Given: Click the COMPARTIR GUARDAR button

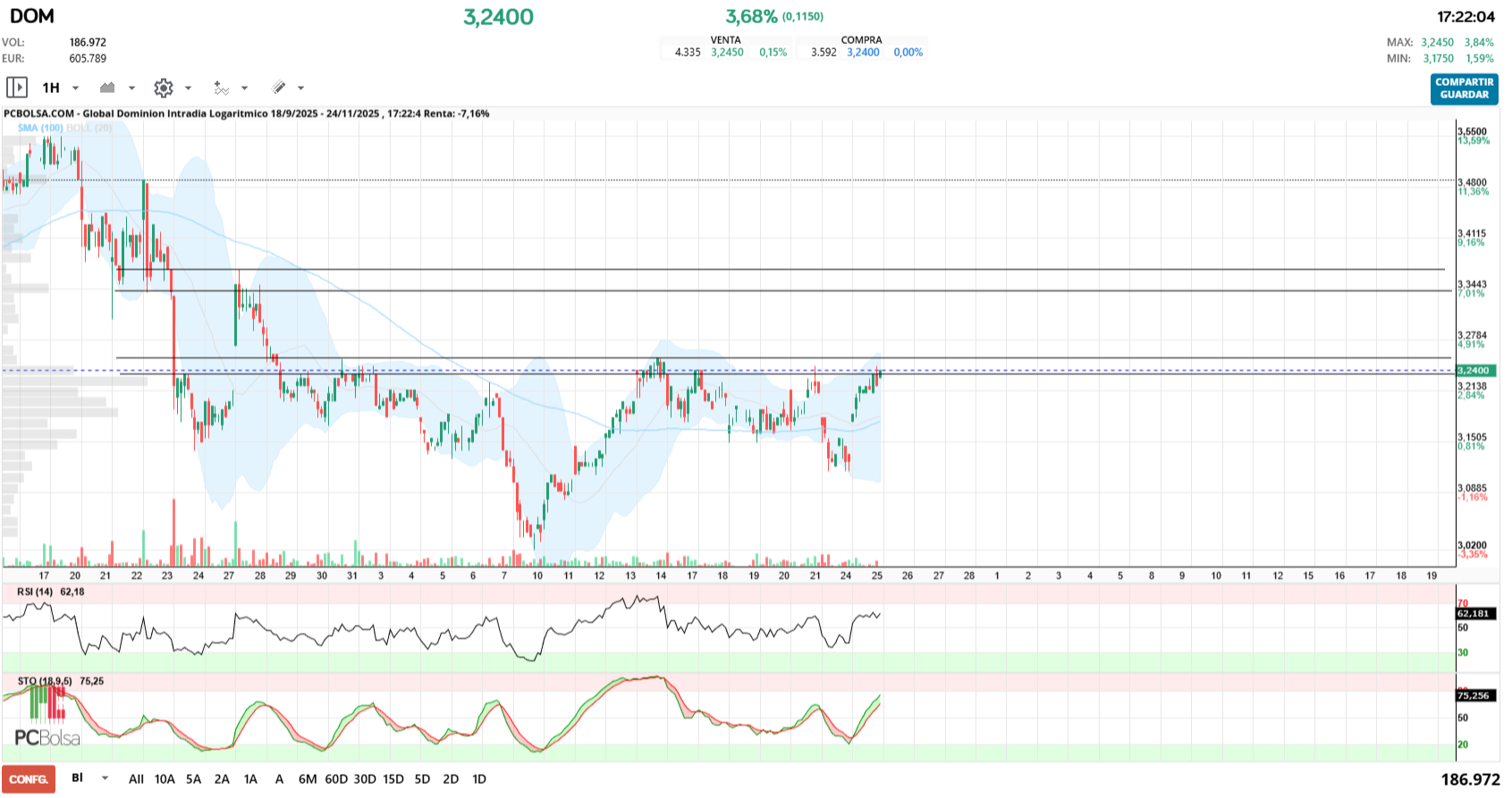Looking at the screenshot, I should point(1464,88).
